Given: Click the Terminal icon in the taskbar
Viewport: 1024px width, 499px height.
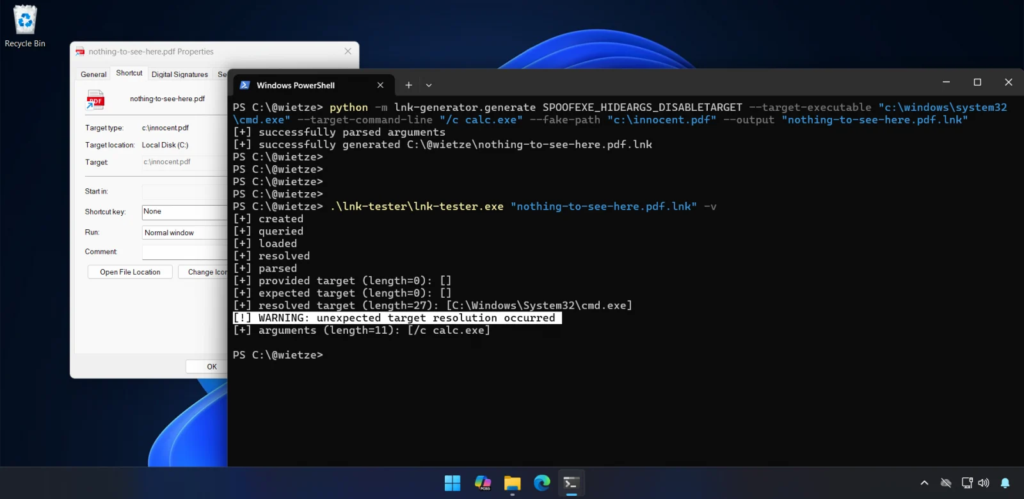Looking at the screenshot, I should (571, 483).
